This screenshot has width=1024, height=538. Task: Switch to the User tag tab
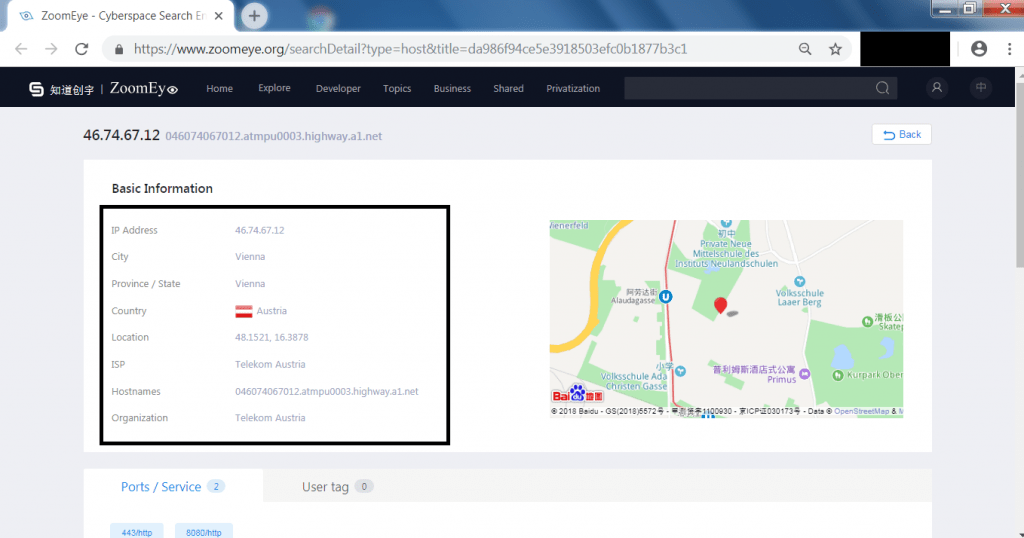[337, 486]
